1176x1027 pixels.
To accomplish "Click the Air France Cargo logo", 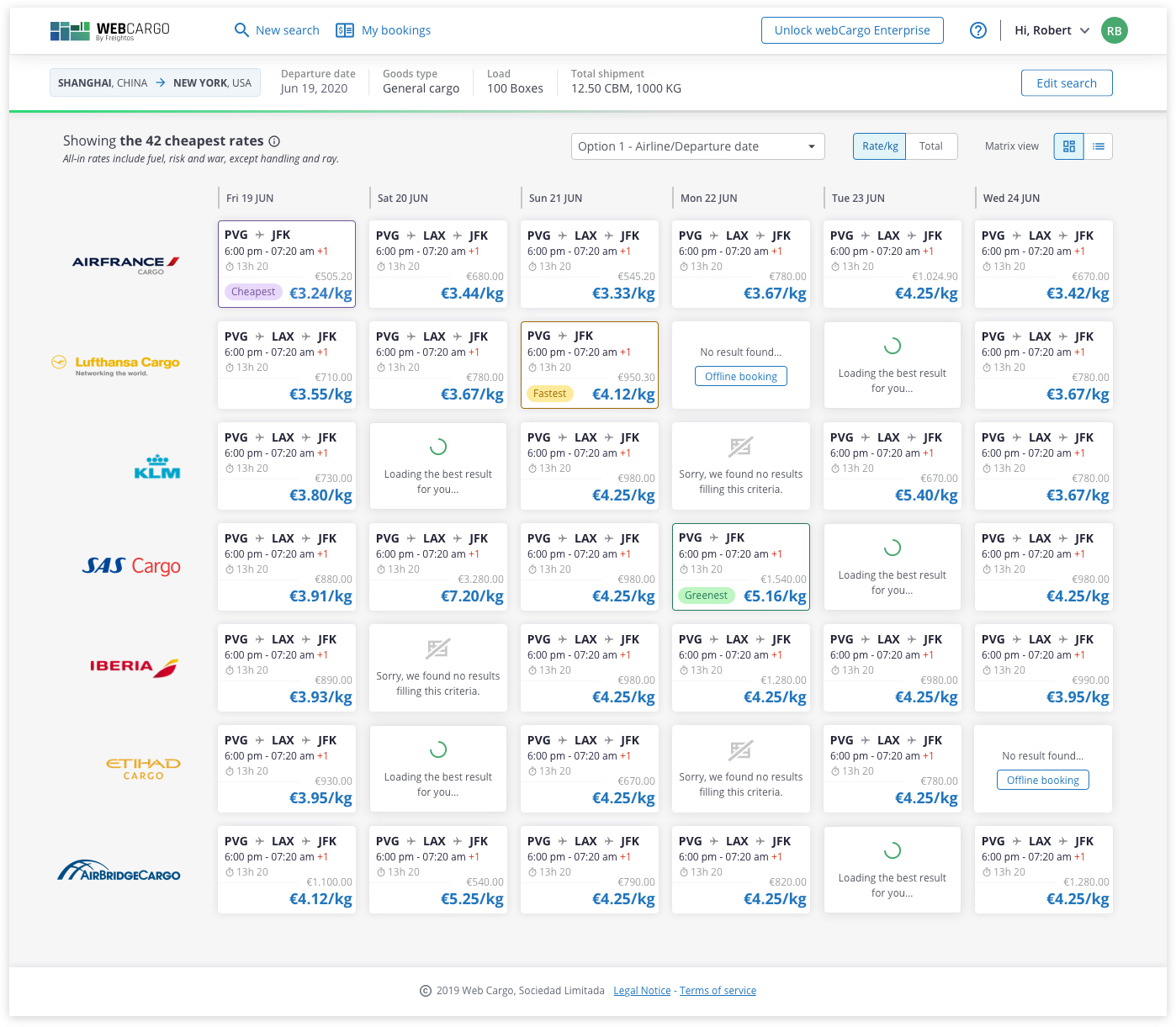I will [126, 264].
